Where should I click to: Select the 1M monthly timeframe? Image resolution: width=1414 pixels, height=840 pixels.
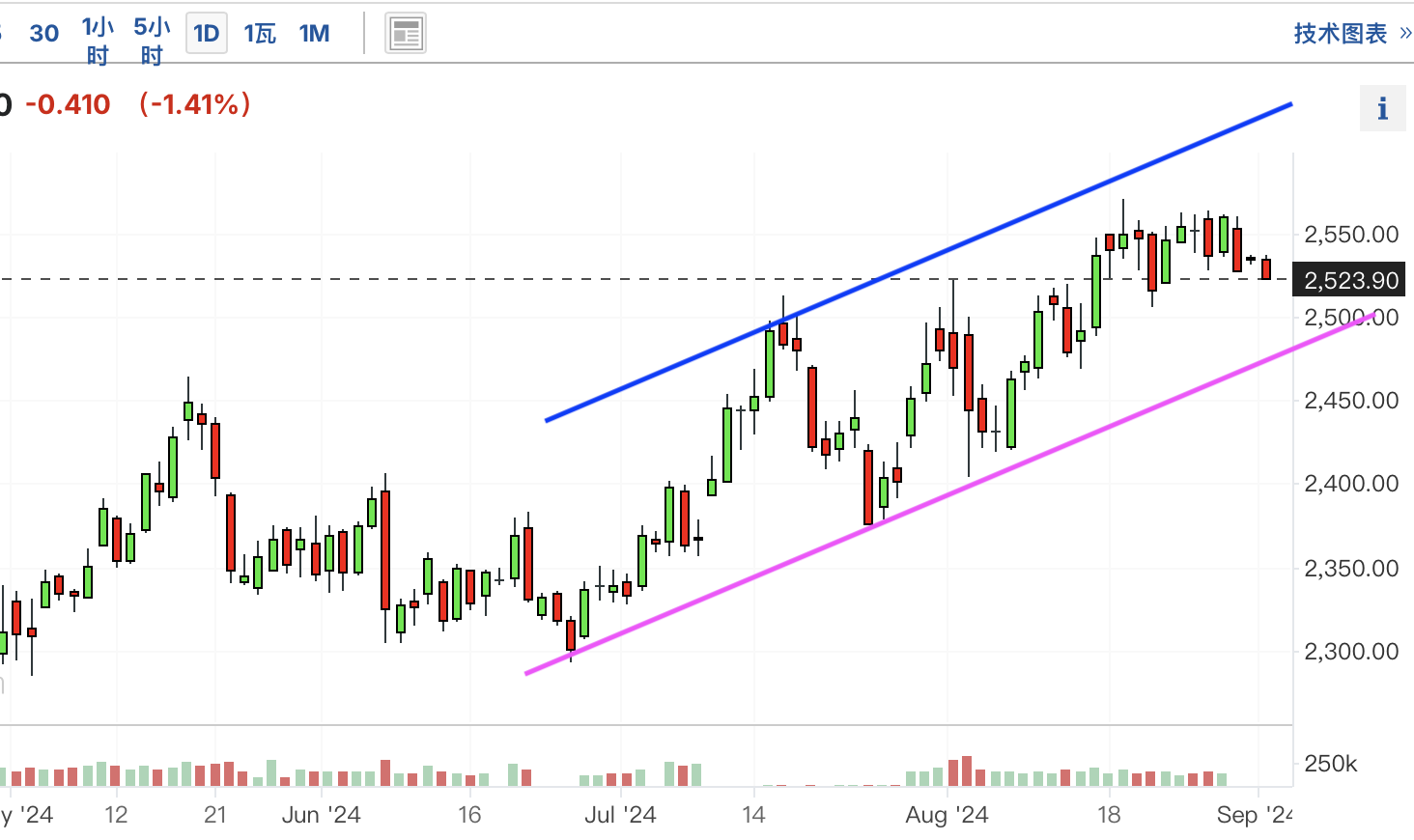(x=315, y=34)
